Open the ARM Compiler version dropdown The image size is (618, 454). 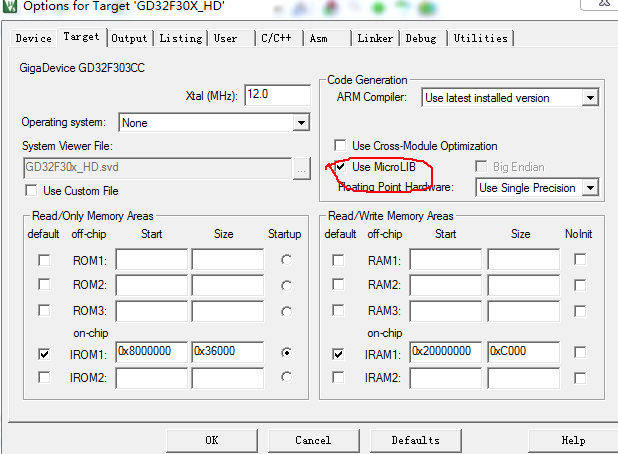[x=510, y=98]
